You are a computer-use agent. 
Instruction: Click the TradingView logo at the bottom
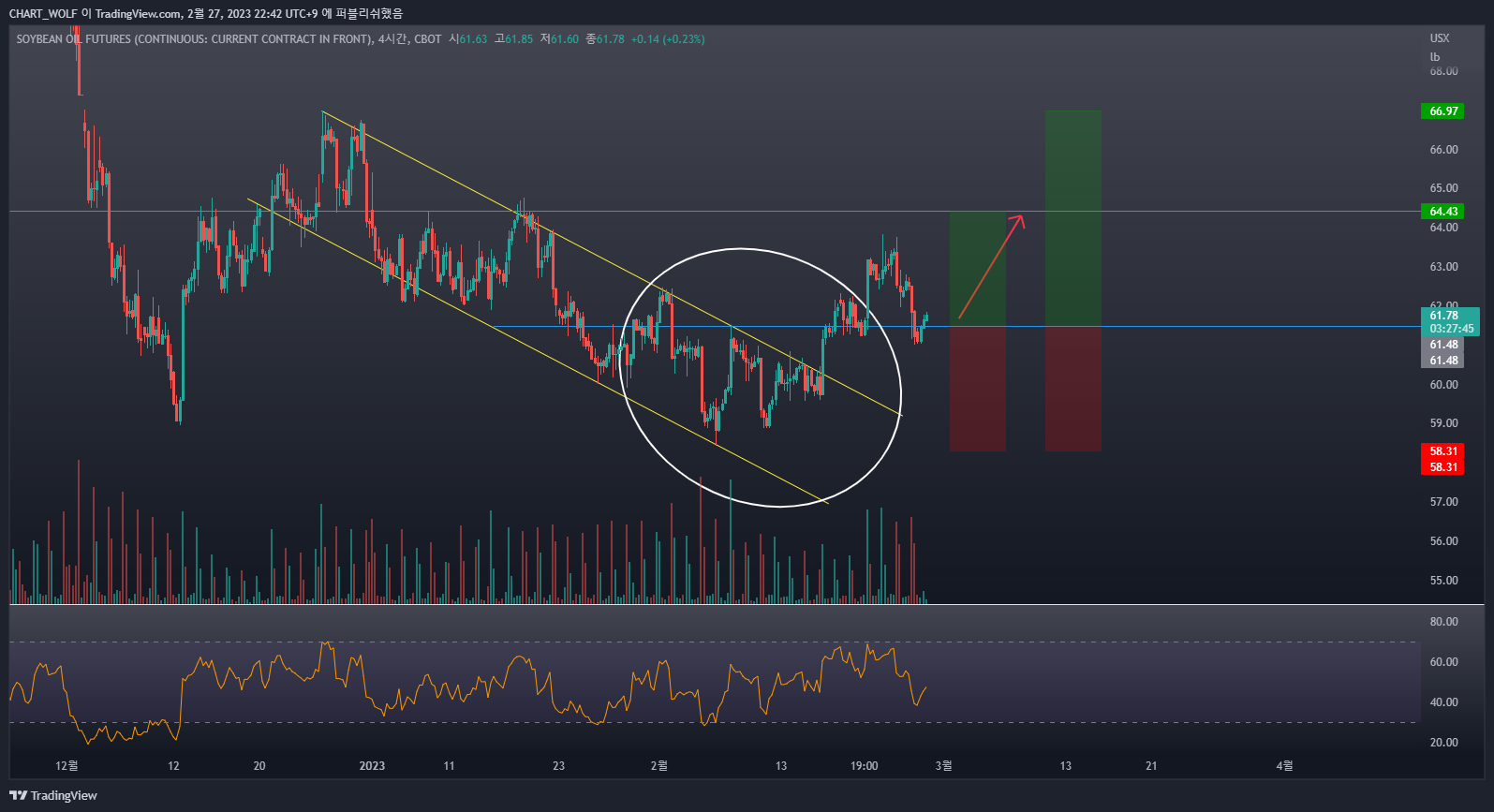click(53, 795)
